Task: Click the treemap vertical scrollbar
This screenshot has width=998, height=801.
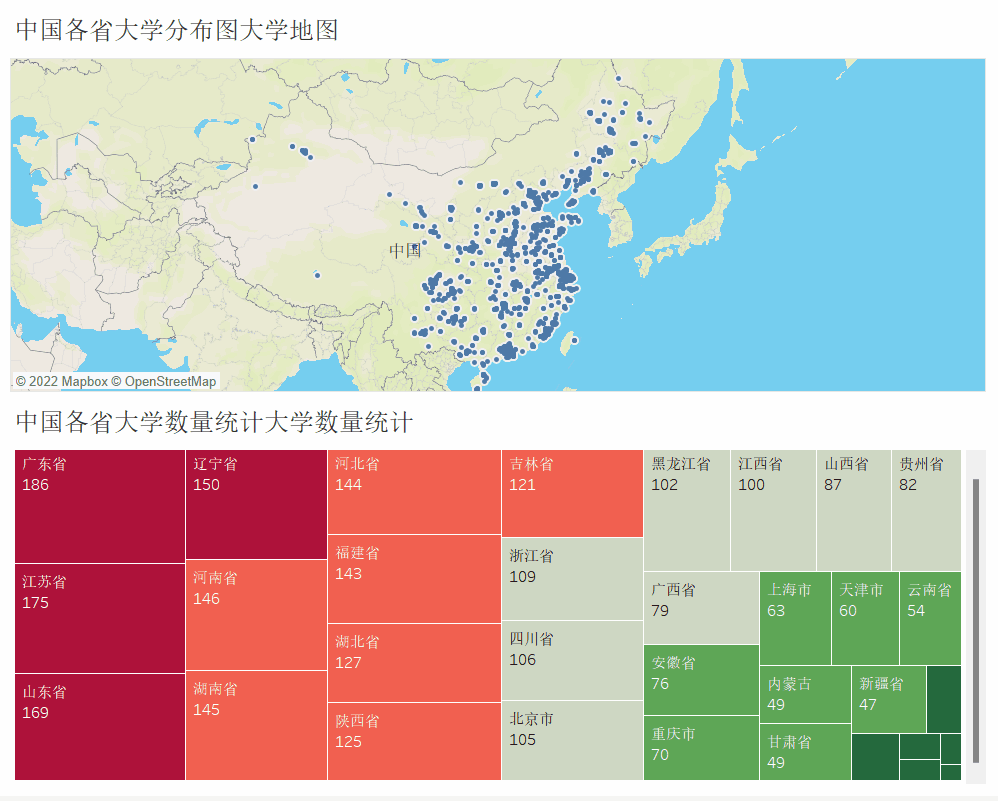Action: tap(975, 620)
